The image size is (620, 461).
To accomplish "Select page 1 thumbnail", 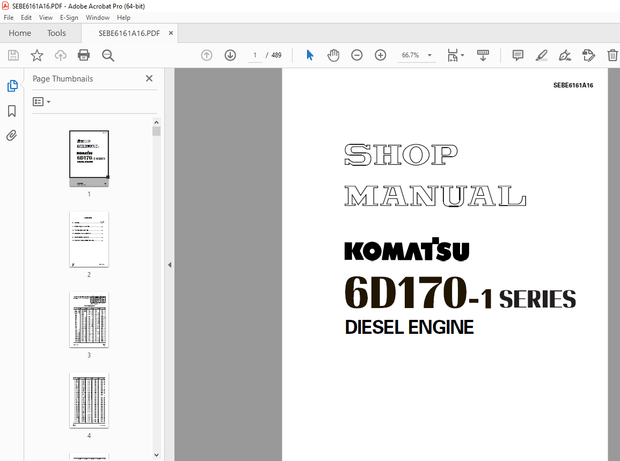I will pos(89,158).
